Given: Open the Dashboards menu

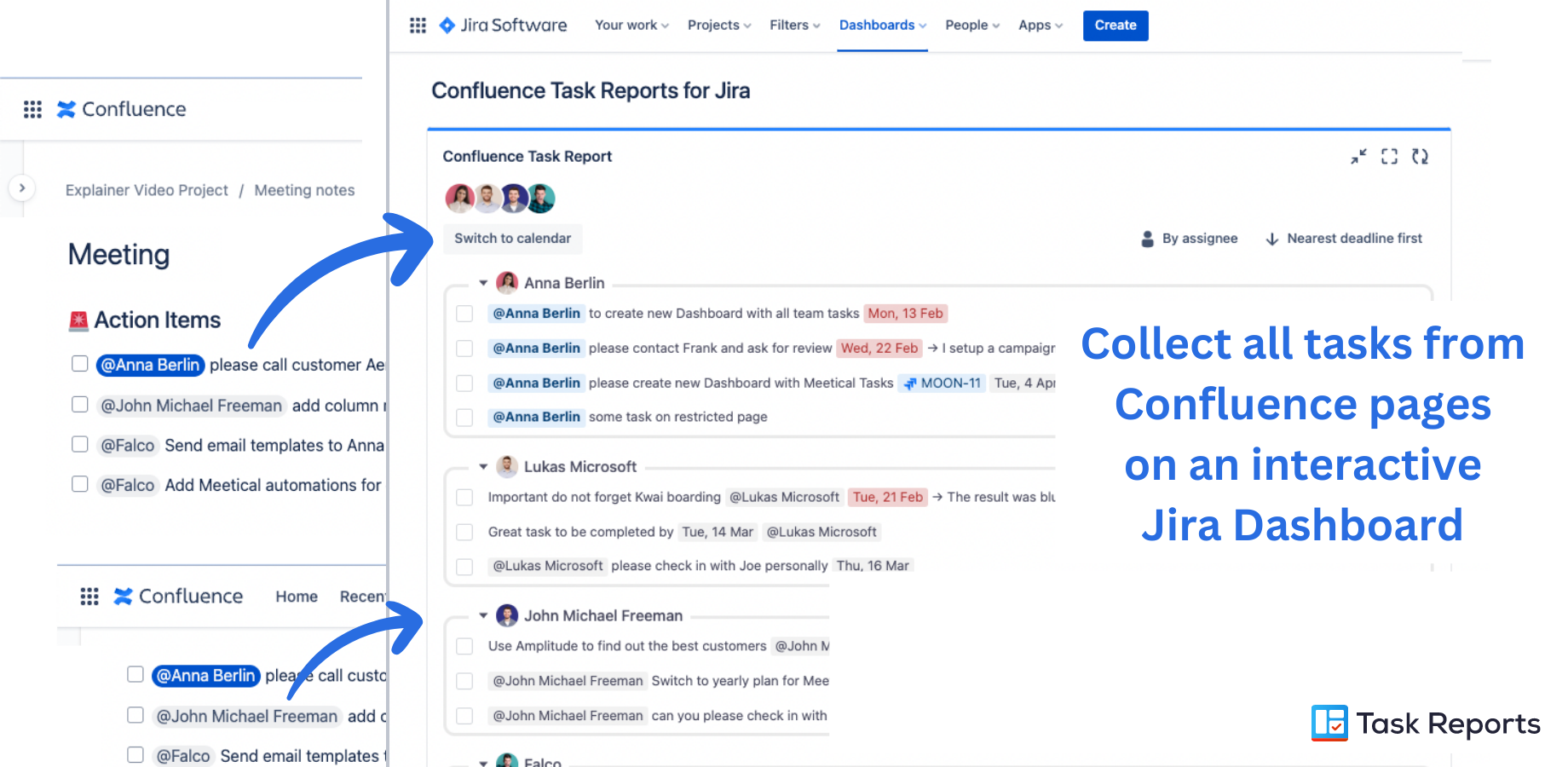Looking at the screenshot, I should (x=883, y=26).
